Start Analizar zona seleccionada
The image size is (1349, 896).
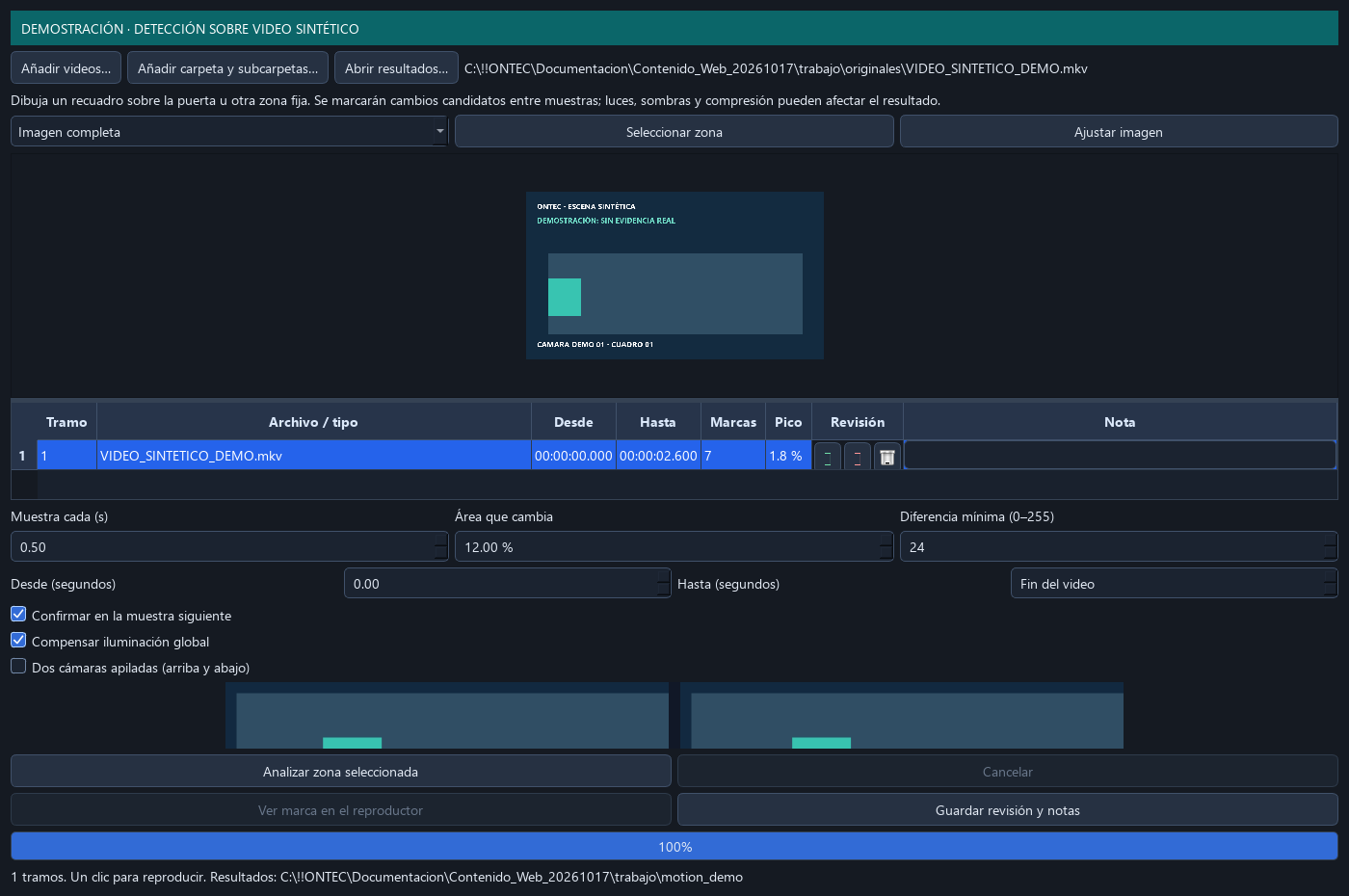coord(341,772)
